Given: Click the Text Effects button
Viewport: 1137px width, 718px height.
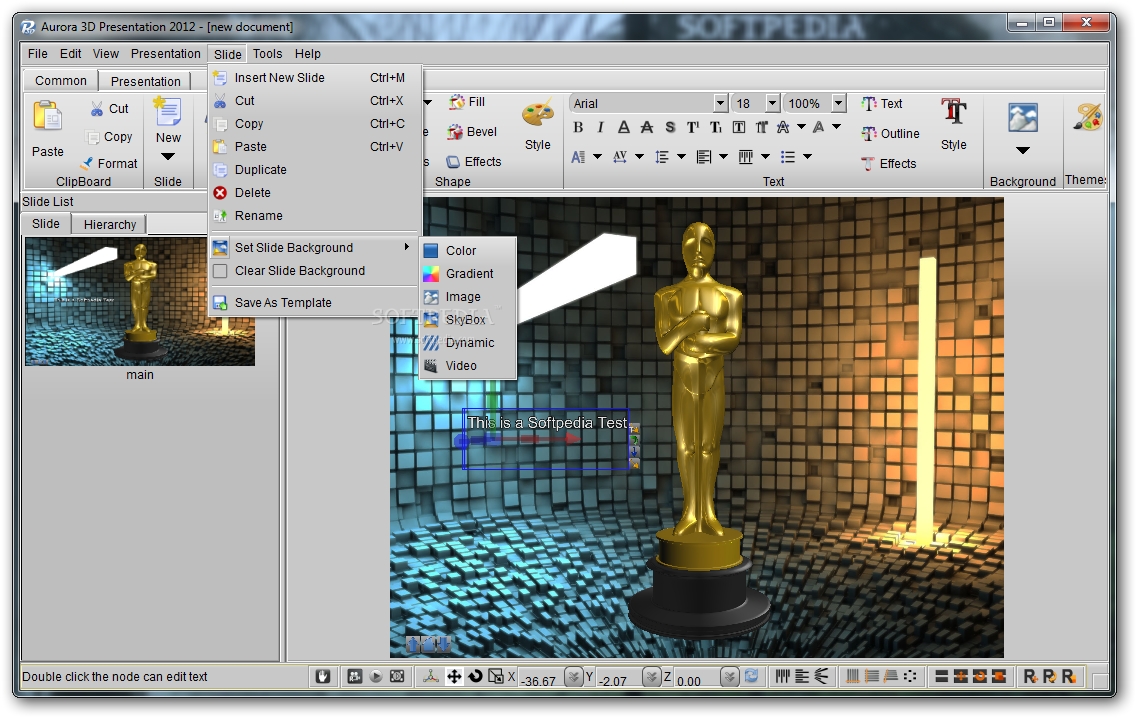Looking at the screenshot, I should 889,164.
